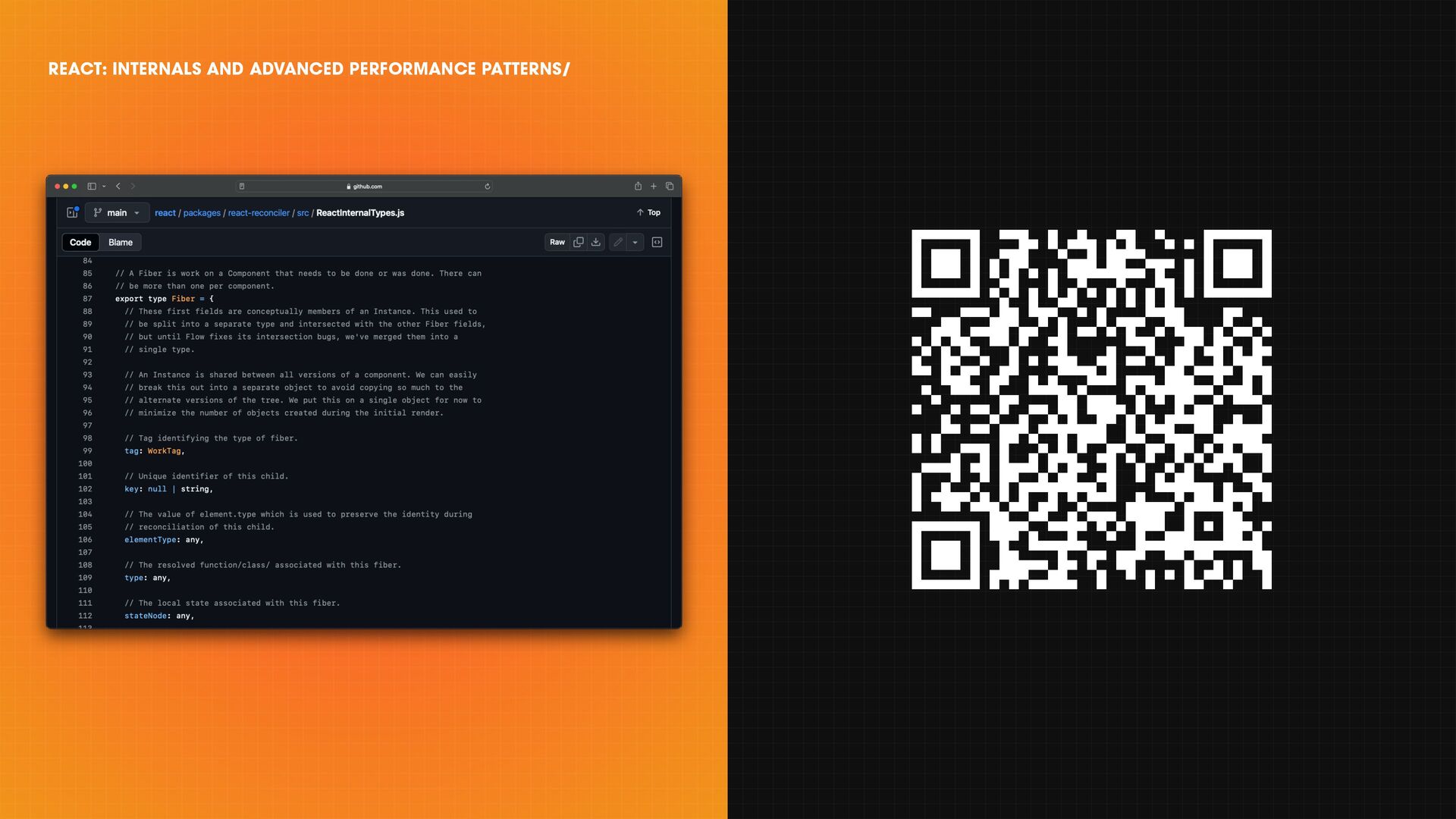
Task: Download the raw file
Action: [596, 243]
